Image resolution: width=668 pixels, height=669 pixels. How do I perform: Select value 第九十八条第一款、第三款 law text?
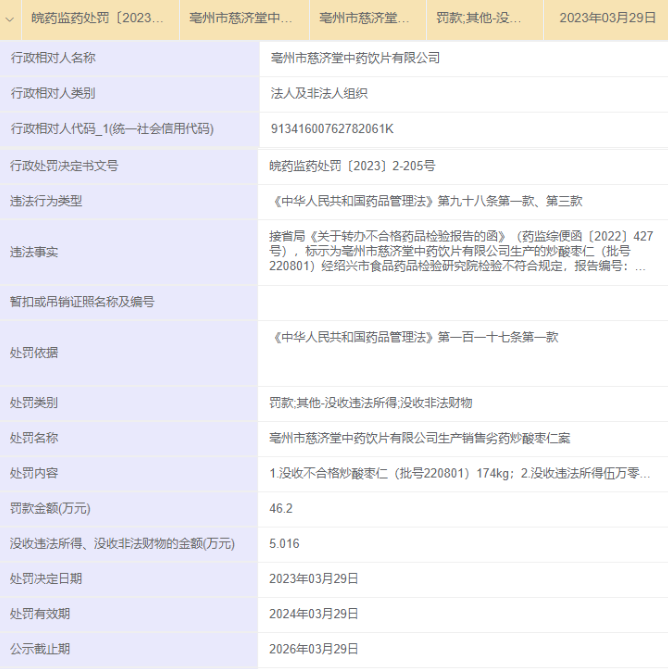tap(426, 201)
